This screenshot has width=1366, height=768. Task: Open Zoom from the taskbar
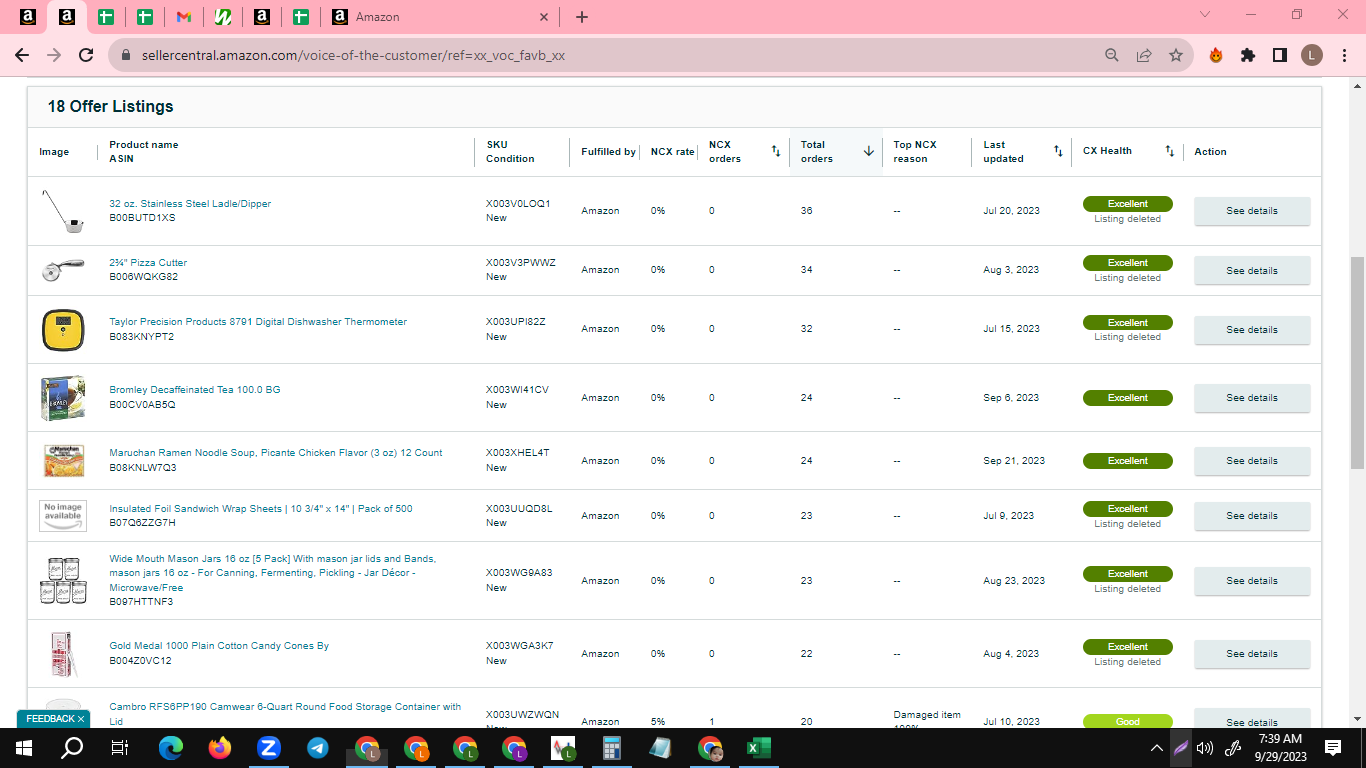tap(269, 748)
